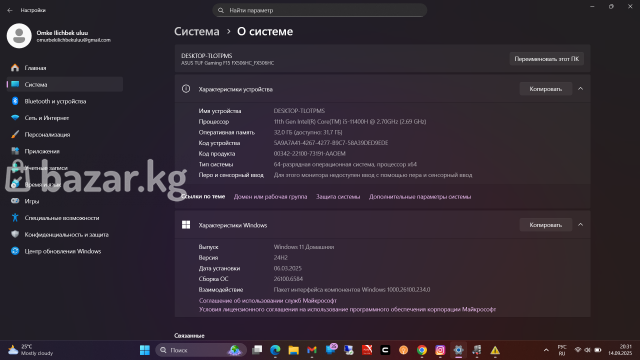Click the Конфиденциальность и защита shield icon
This screenshot has width=640, height=360.
tap(15, 234)
